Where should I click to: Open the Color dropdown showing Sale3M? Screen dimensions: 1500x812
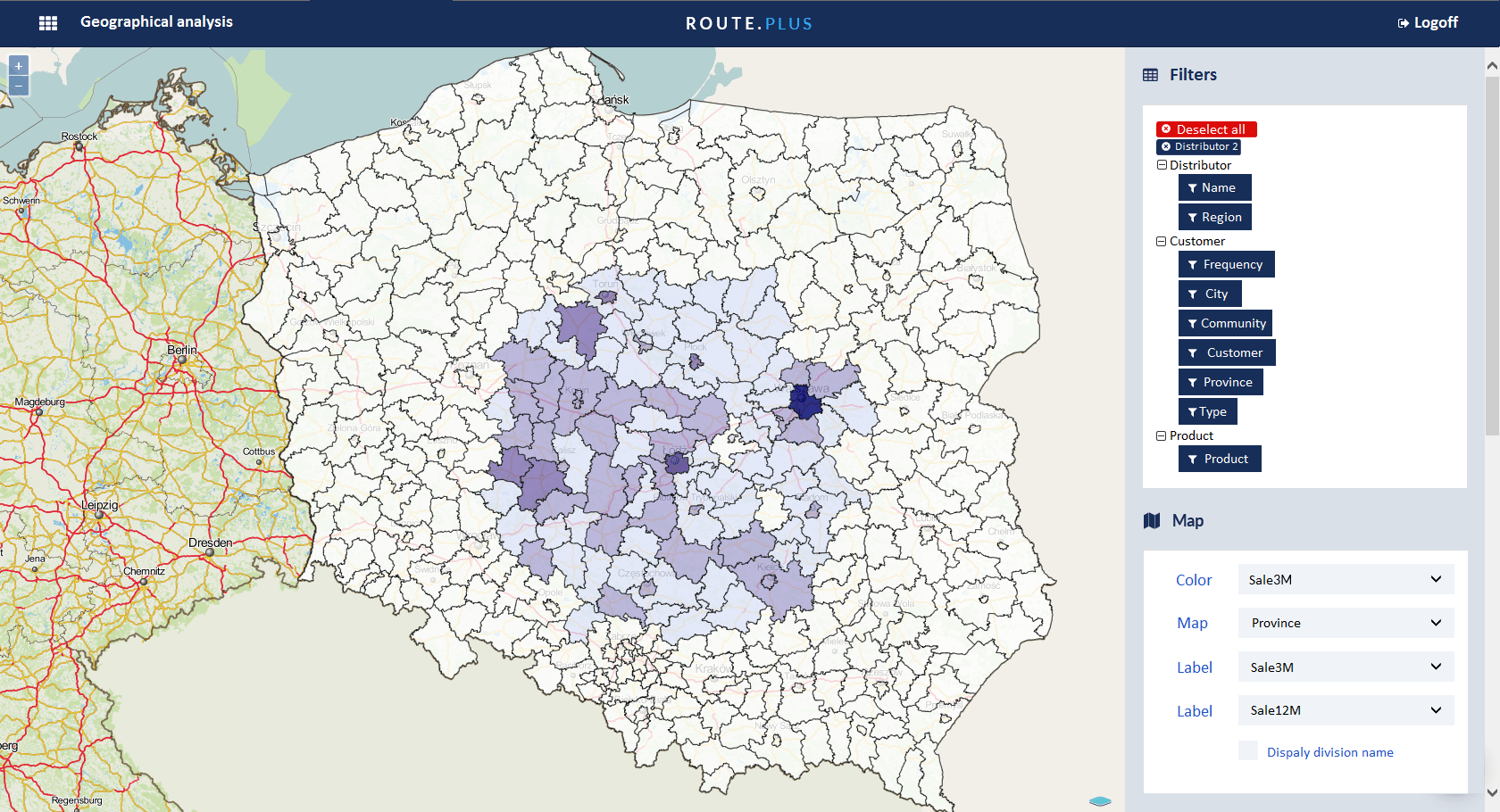(x=1346, y=579)
